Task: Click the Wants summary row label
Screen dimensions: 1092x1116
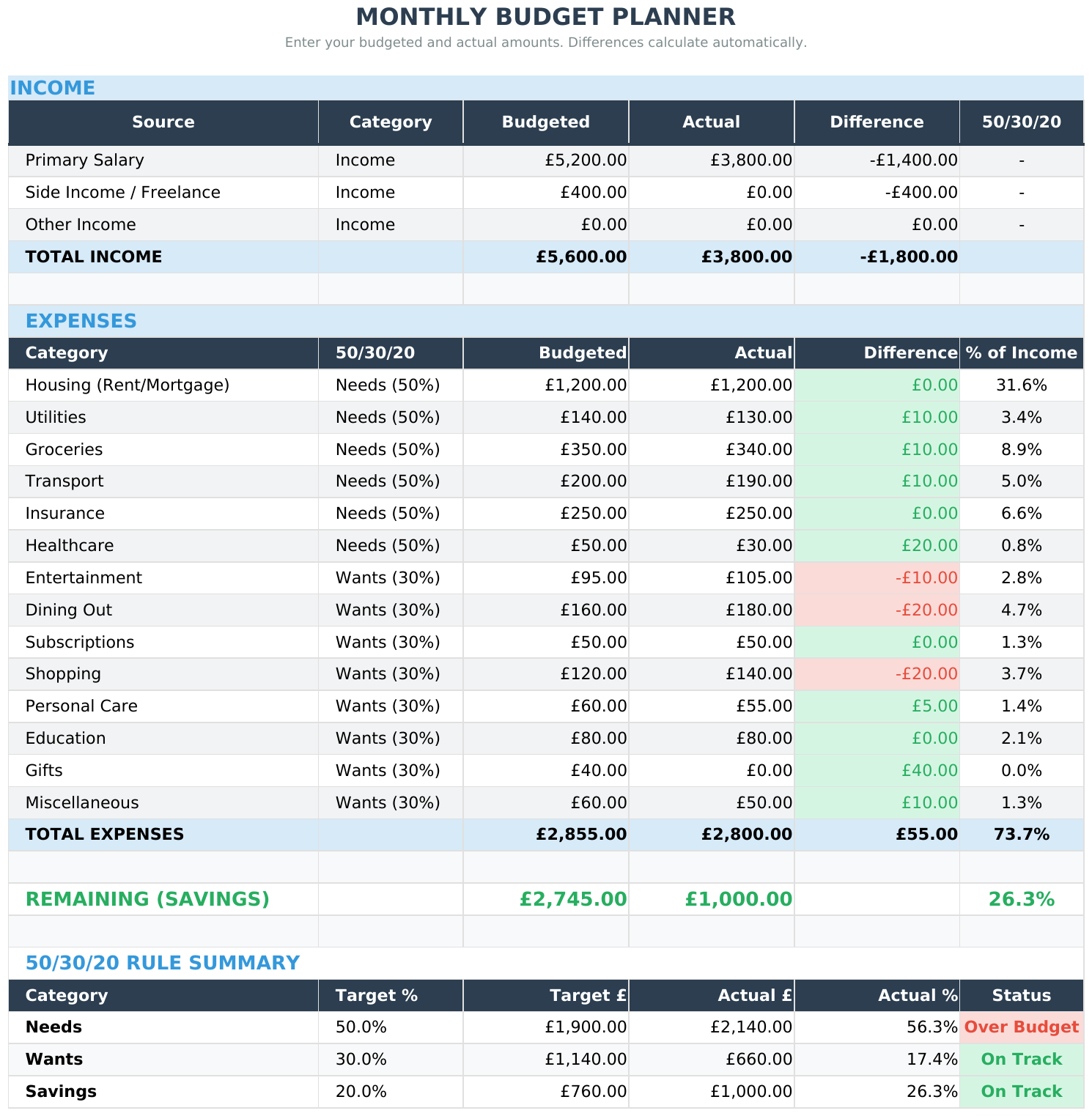Action: (163, 1060)
